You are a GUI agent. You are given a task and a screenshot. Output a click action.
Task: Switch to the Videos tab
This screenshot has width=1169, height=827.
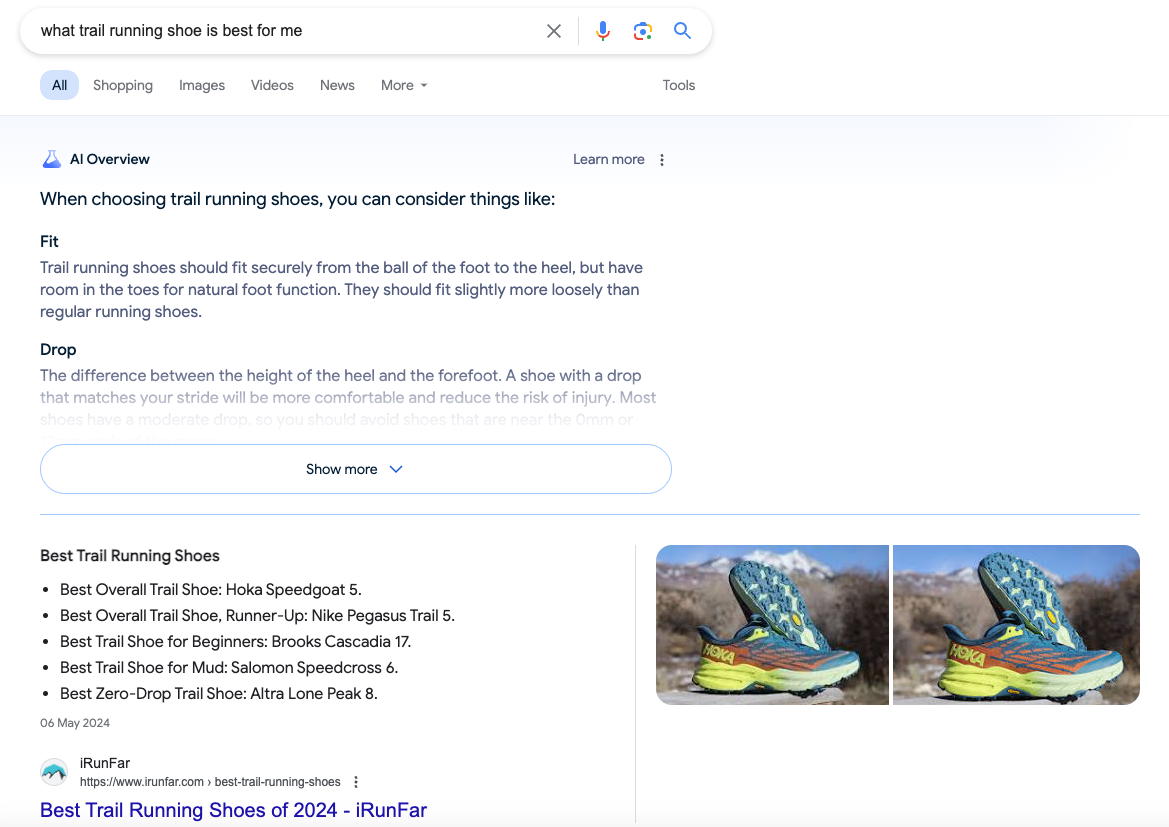272,85
